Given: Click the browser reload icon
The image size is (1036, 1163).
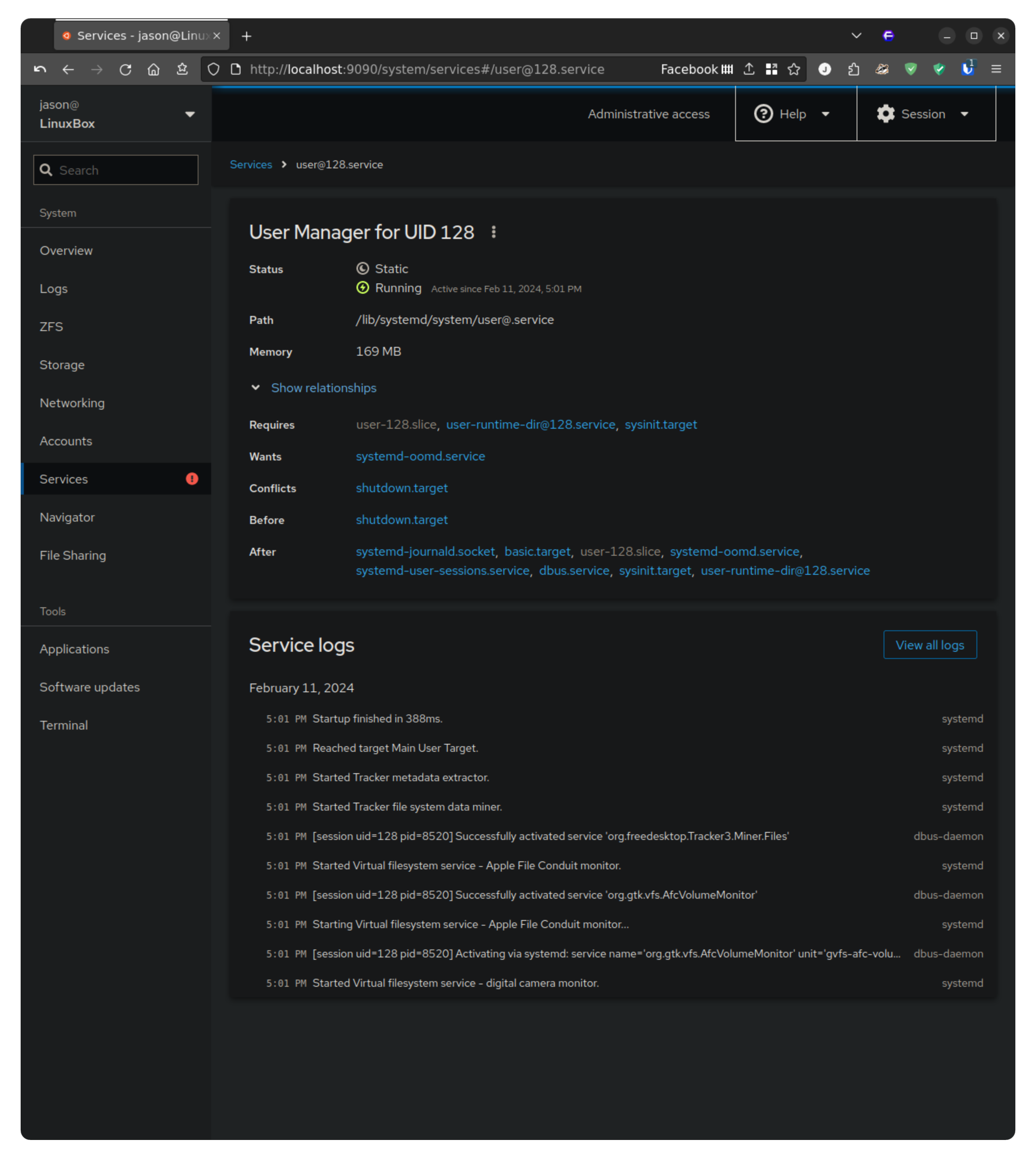Looking at the screenshot, I should pyautogui.click(x=125, y=69).
